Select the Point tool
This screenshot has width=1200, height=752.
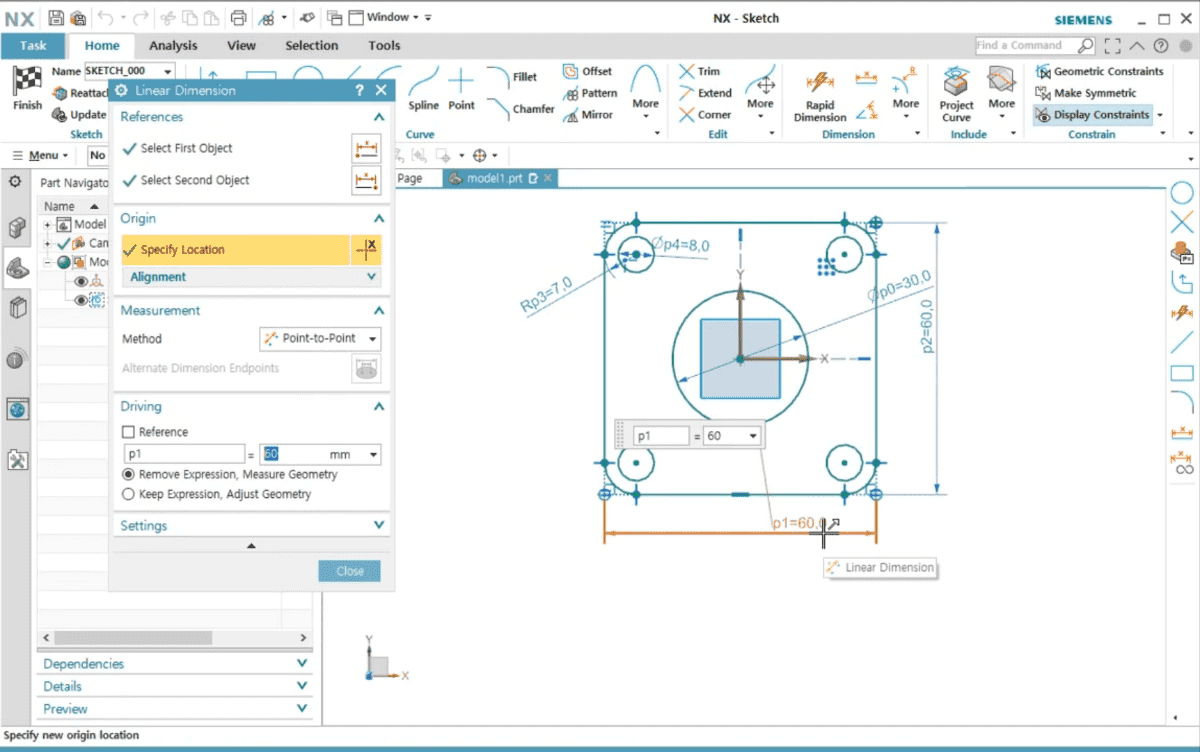tap(461, 88)
